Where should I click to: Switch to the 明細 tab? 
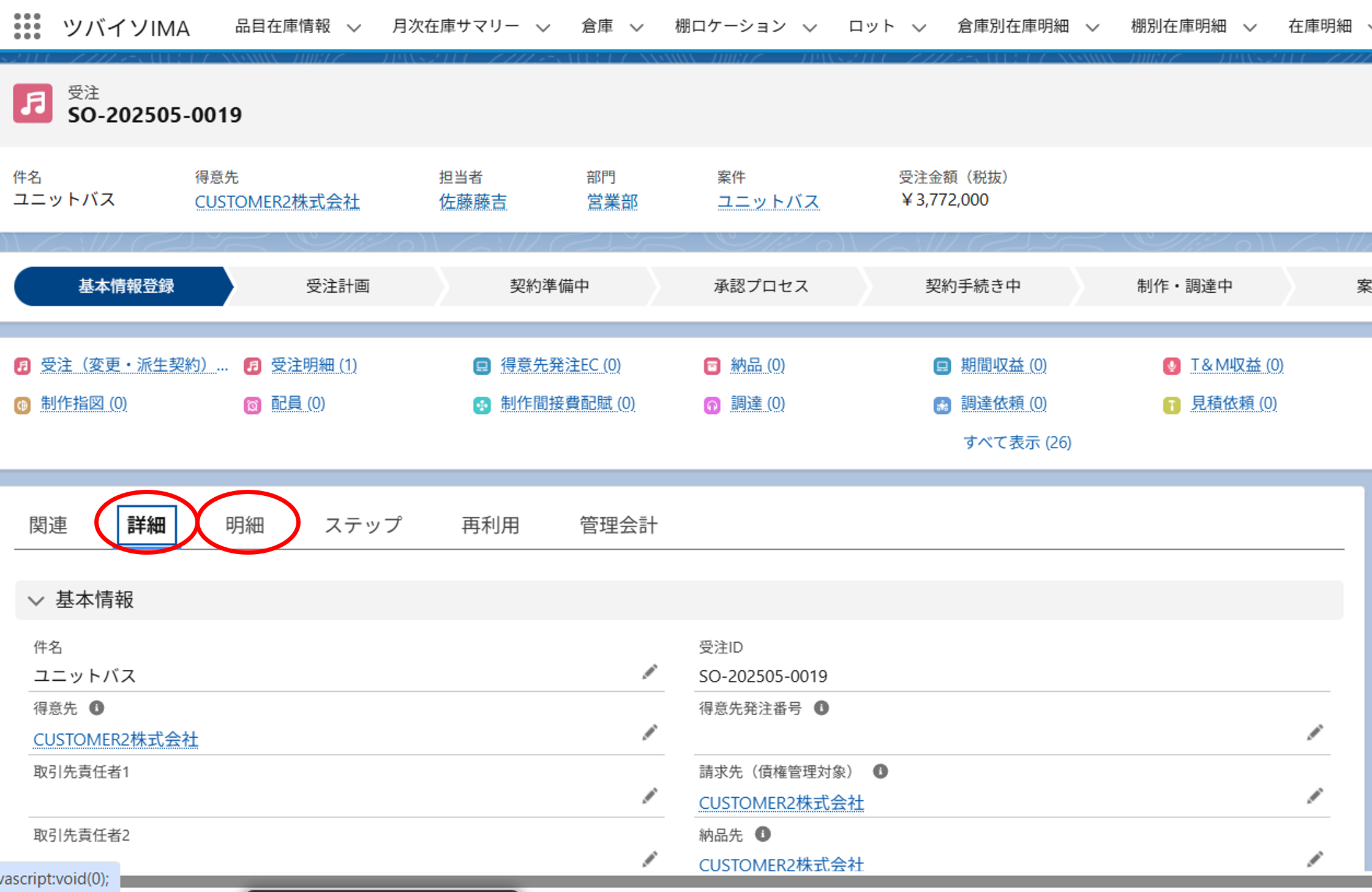(245, 525)
